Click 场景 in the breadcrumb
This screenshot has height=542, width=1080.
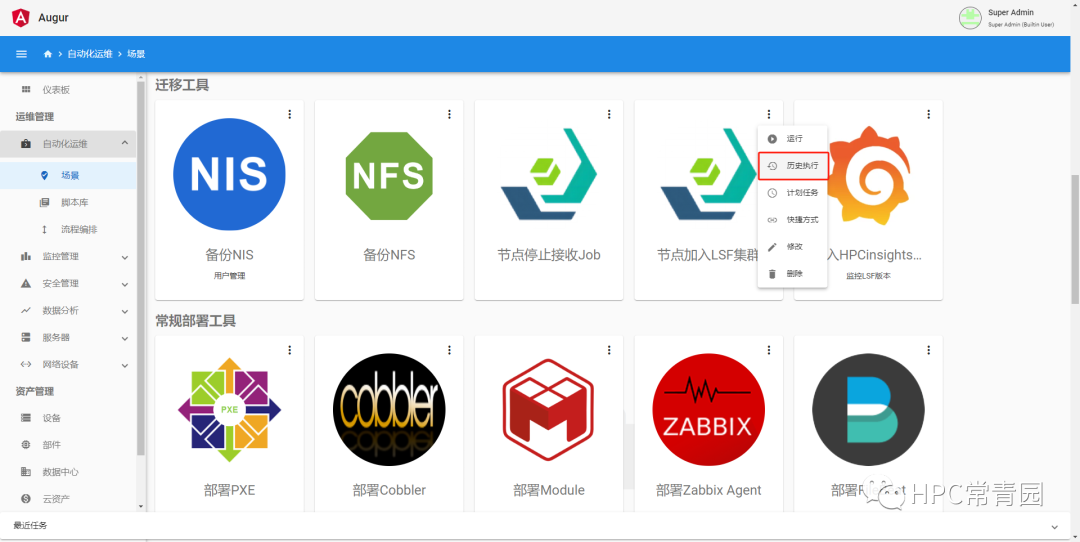[x=136, y=54]
